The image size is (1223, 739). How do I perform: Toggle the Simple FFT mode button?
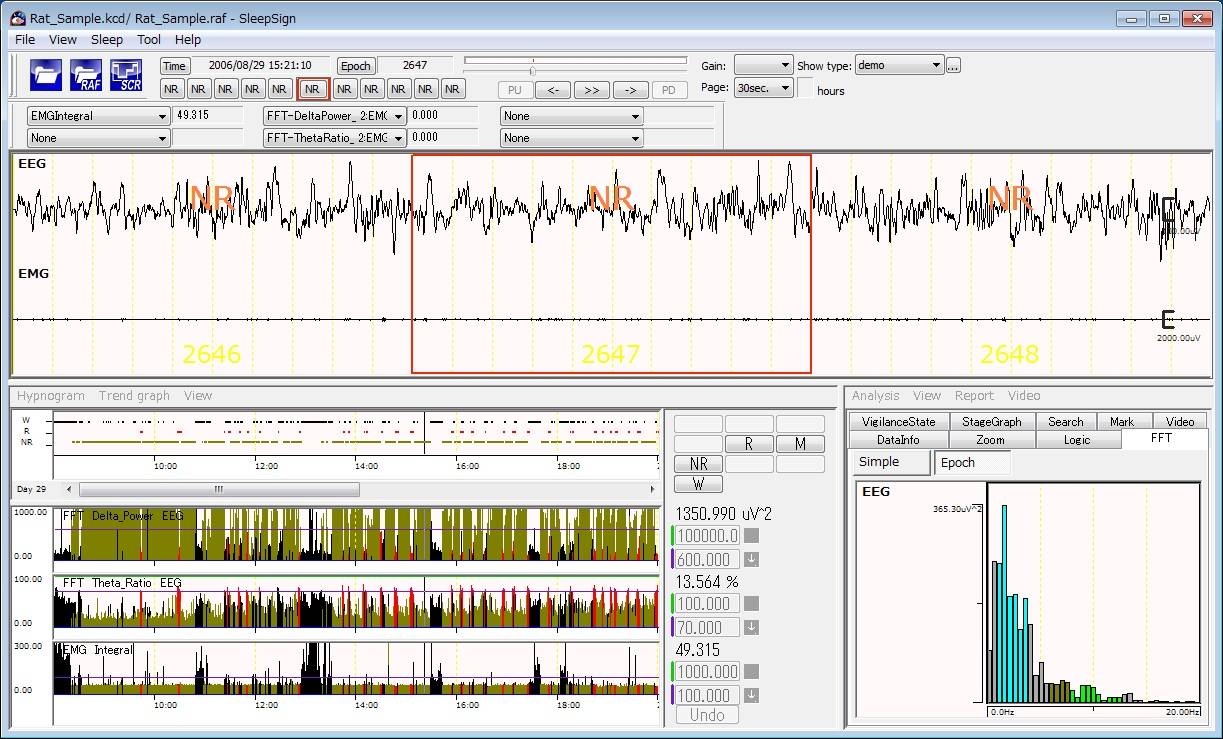coord(889,462)
